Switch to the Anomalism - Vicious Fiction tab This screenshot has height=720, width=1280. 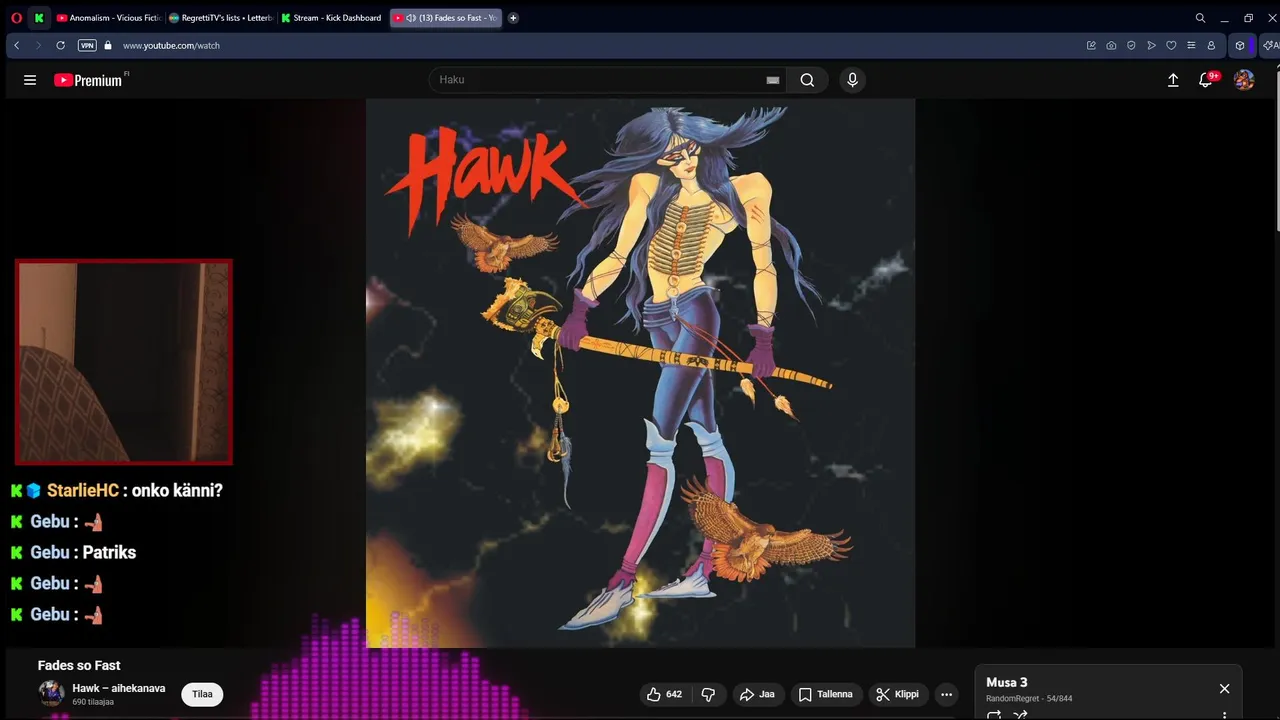[x=108, y=18]
